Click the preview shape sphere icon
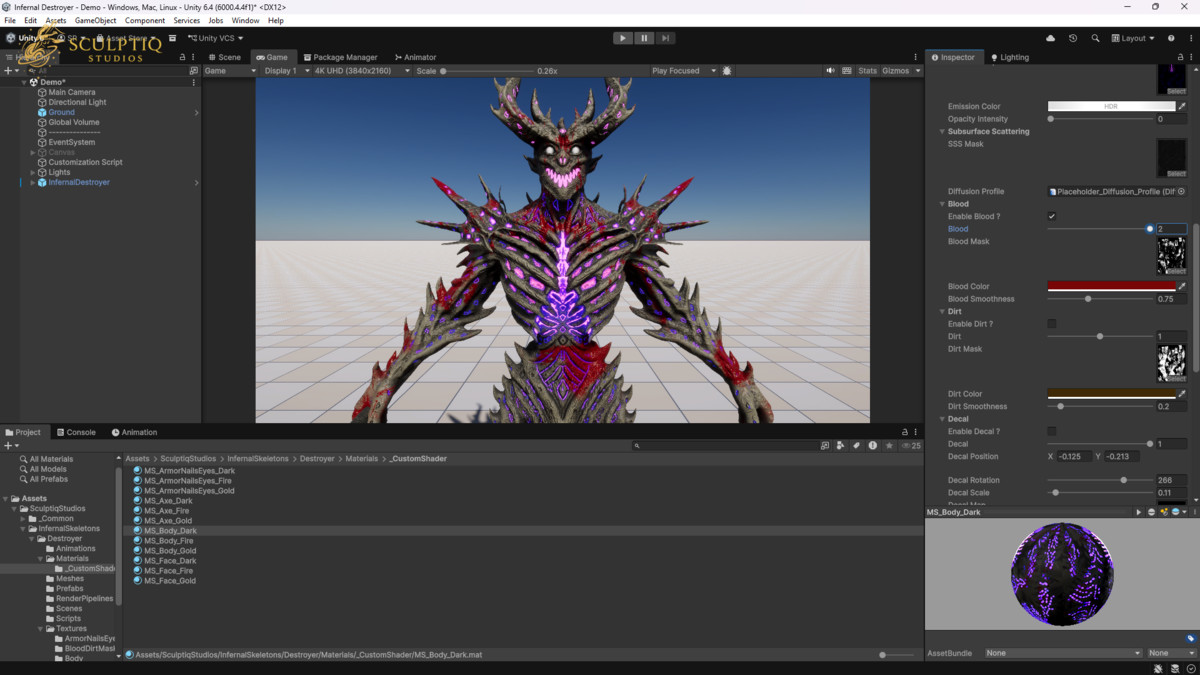 (x=1151, y=512)
